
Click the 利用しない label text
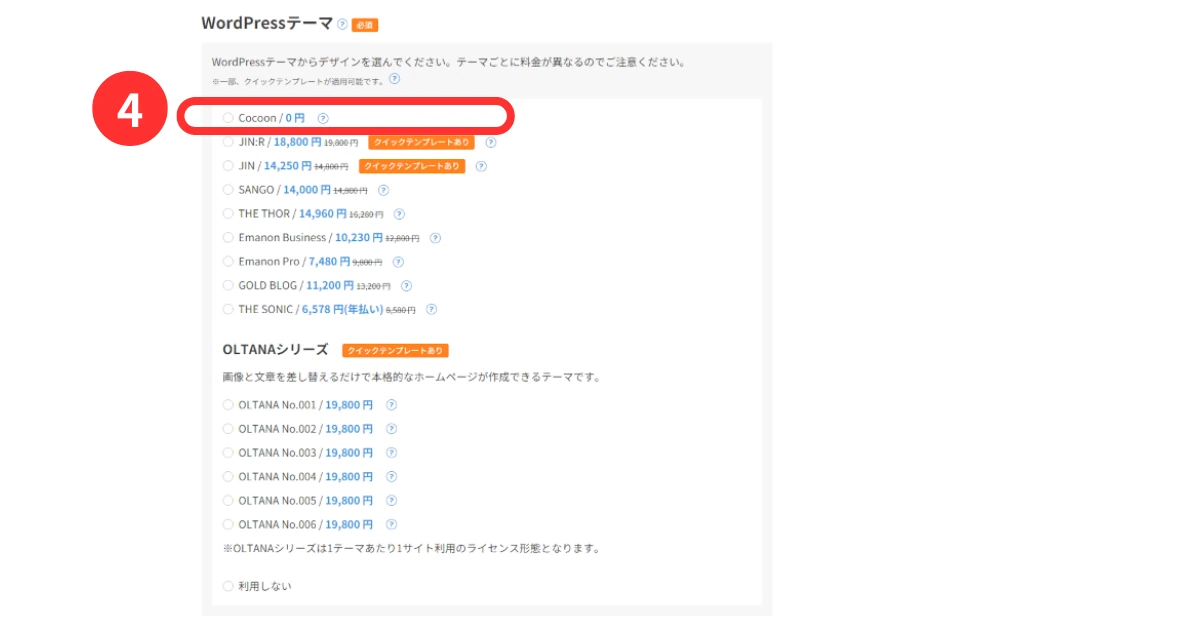265,586
